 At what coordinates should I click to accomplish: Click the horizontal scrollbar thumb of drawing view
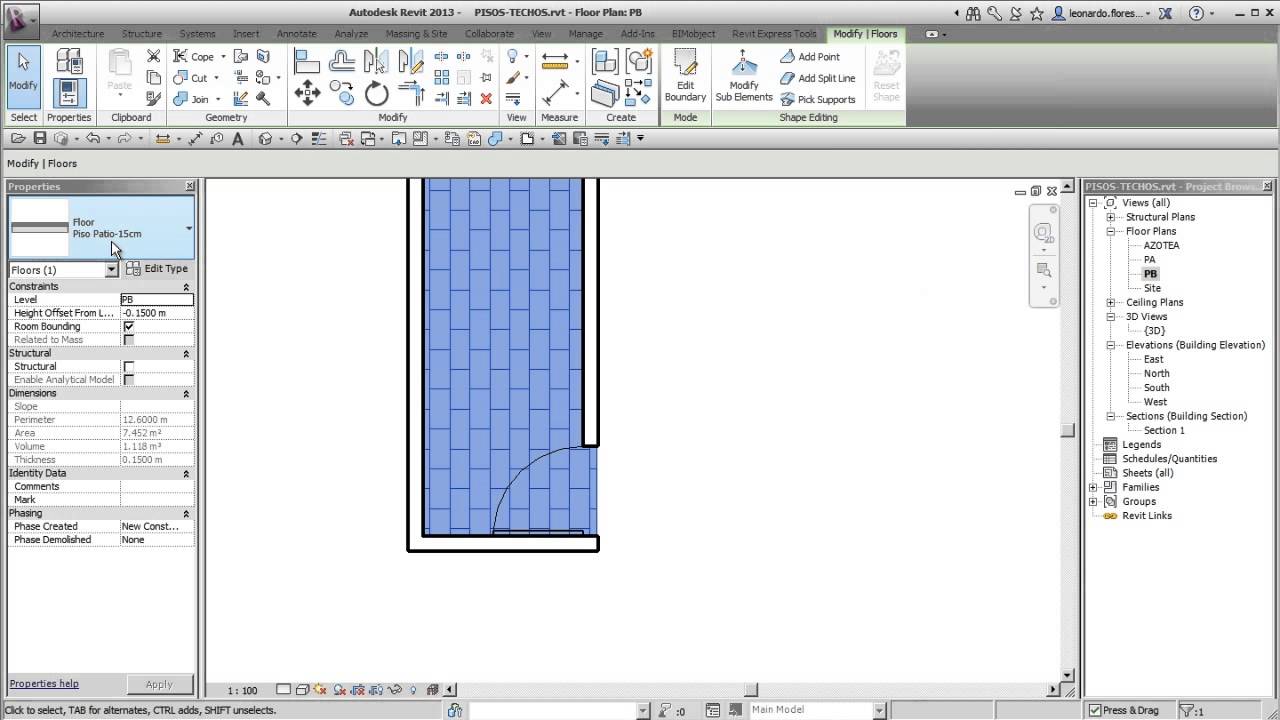click(x=751, y=689)
